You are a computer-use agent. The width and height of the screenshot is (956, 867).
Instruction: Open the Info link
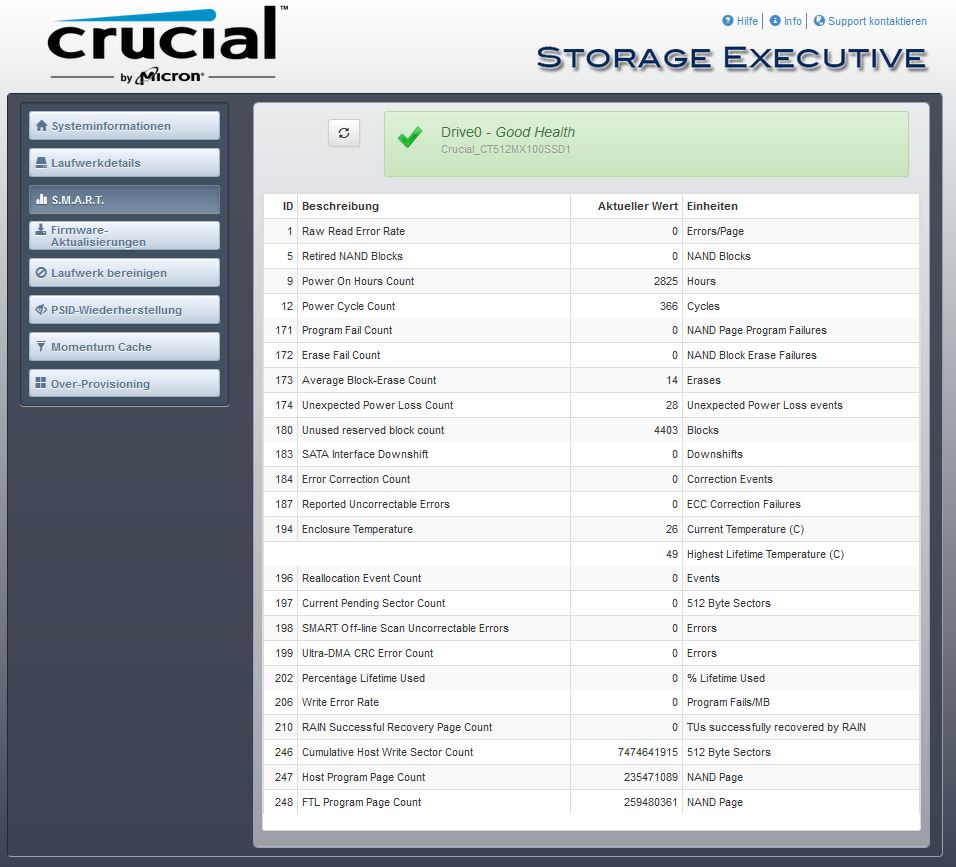793,21
